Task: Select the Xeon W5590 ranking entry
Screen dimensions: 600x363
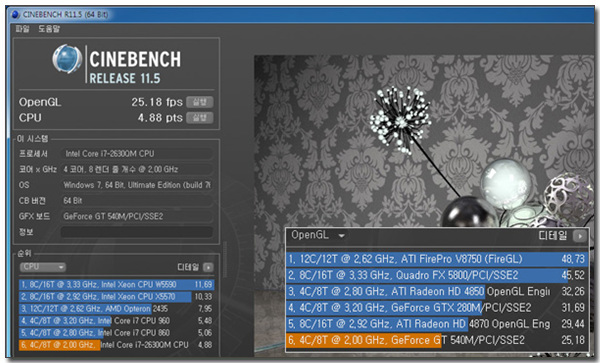Action: (116, 285)
